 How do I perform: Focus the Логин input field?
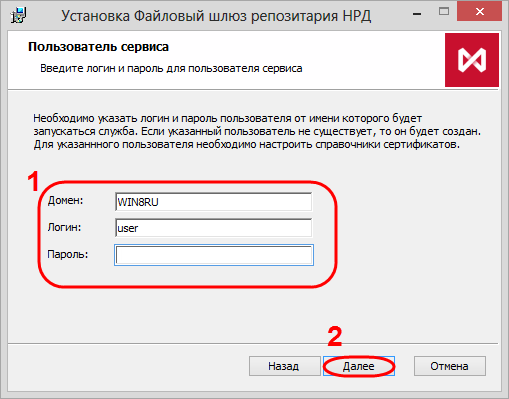214,228
